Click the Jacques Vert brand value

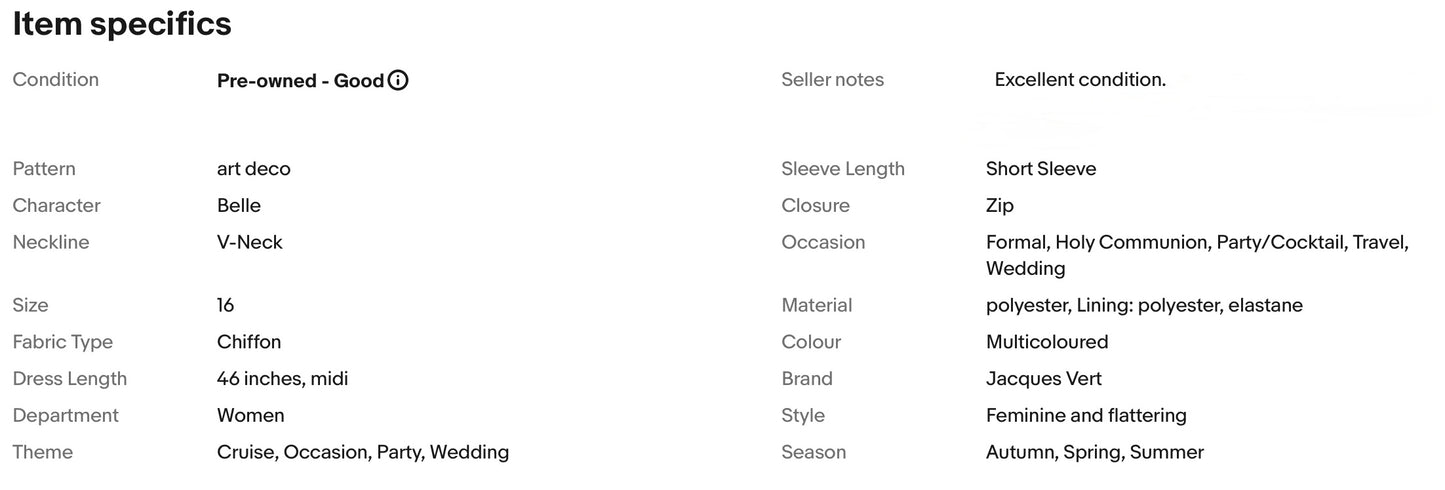pos(1044,379)
